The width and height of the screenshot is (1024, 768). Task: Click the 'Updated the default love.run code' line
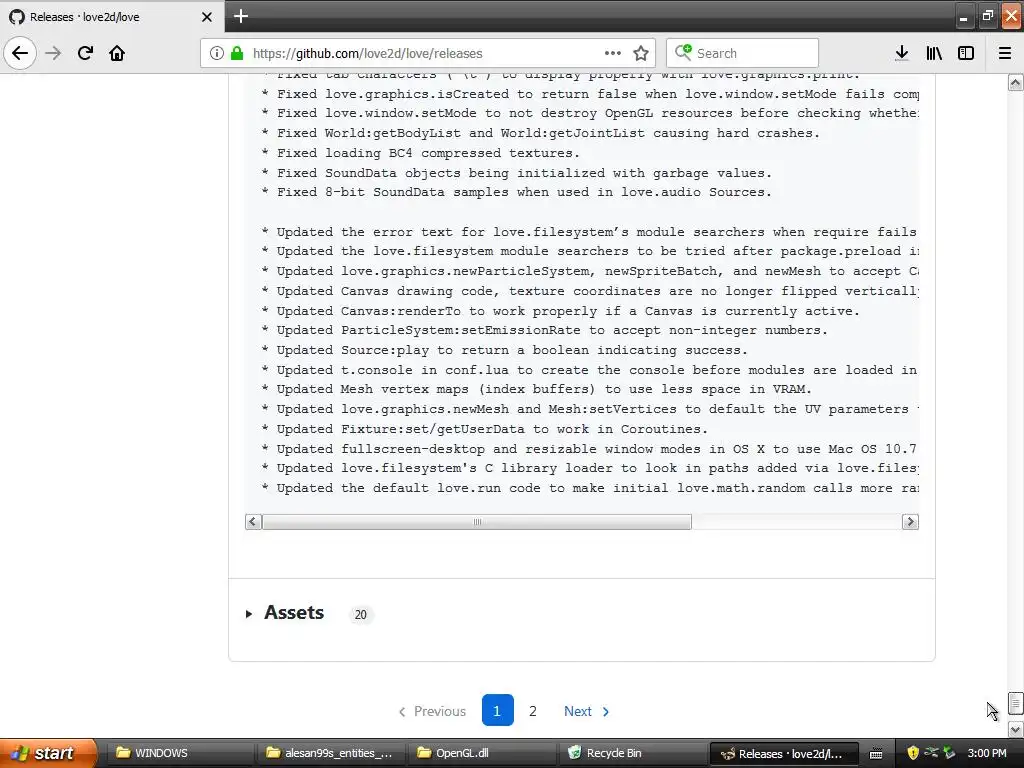[x=589, y=488]
